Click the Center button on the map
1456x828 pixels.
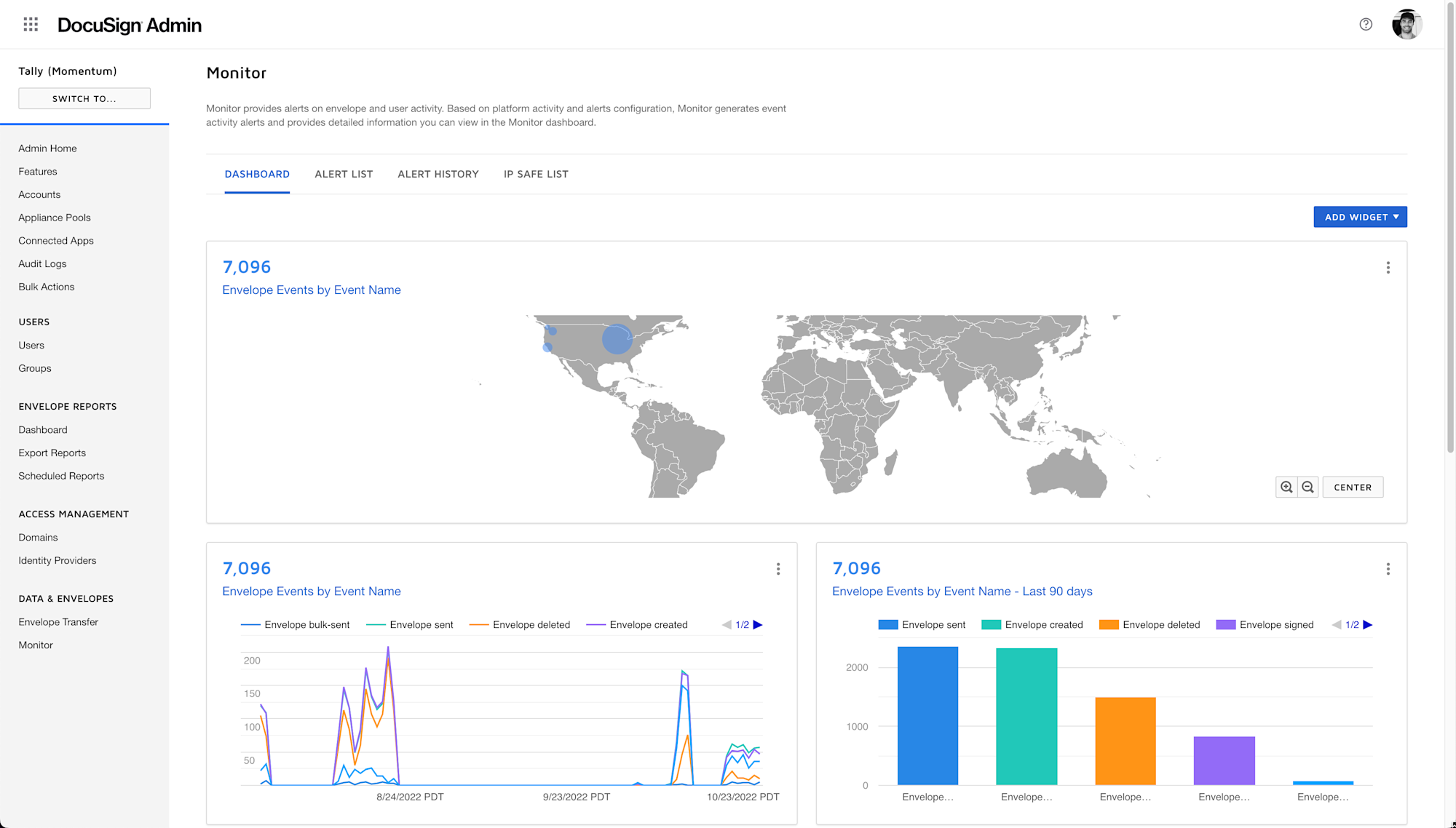[1352, 487]
